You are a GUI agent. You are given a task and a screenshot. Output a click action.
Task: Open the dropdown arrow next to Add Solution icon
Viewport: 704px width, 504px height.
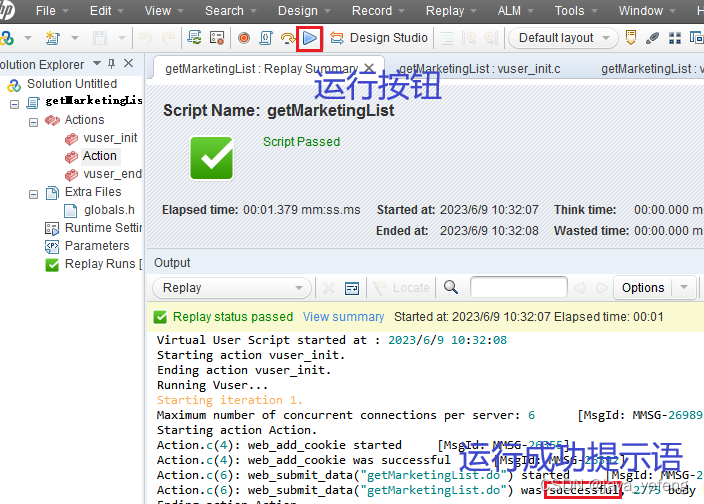(x=28, y=38)
